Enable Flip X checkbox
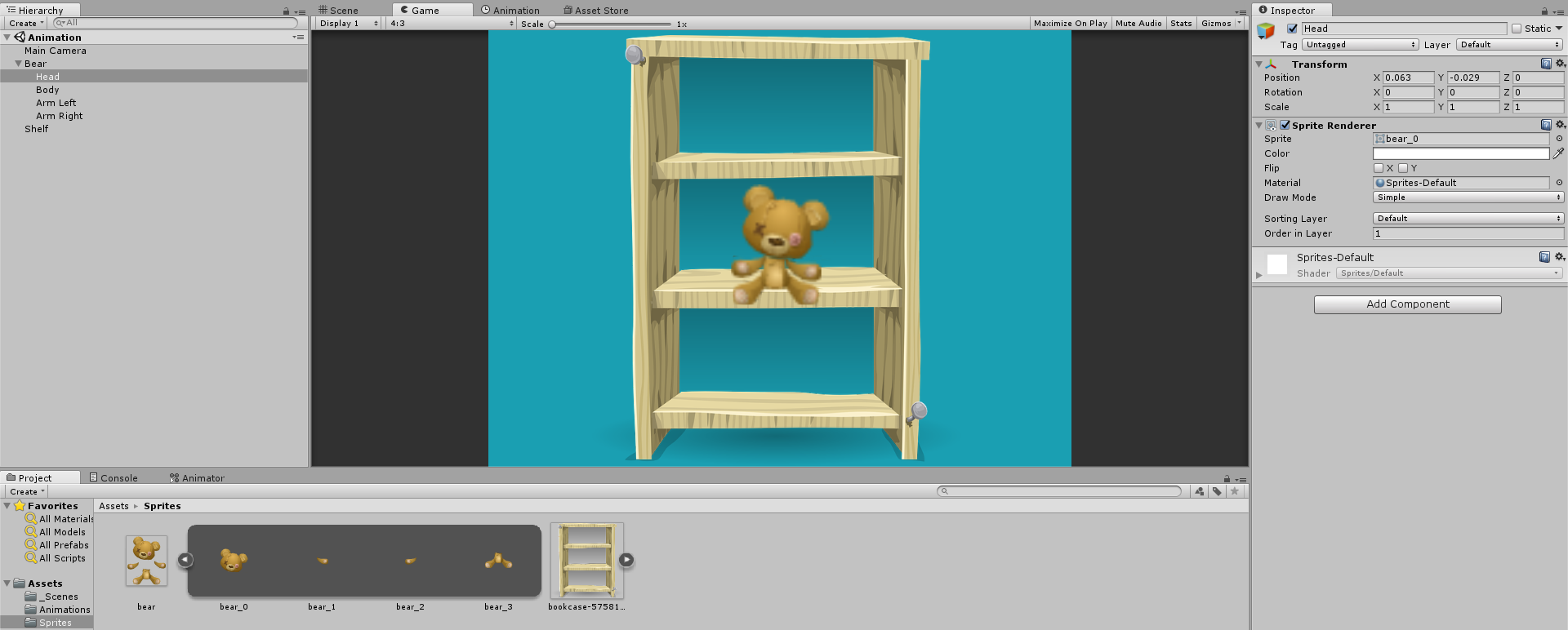This screenshot has width=1568, height=630. click(1379, 168)
